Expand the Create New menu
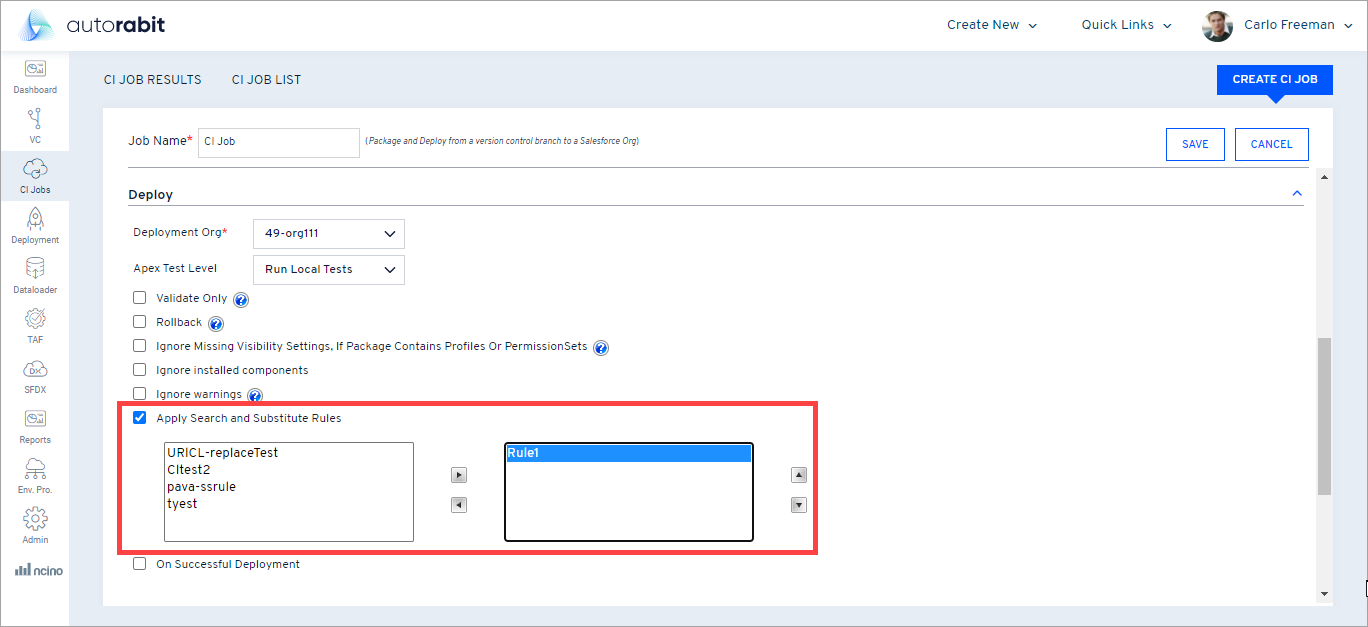Screen dimensions: 1368x627 click(992, 25)
